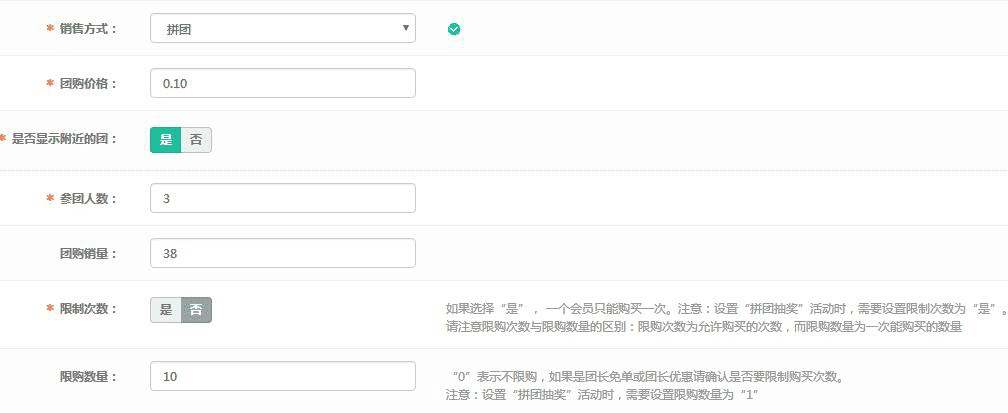Viewport: 1008px width, 413px height.
Task: Click the 团购销量 input with value 38
Action: pos(282,253)
